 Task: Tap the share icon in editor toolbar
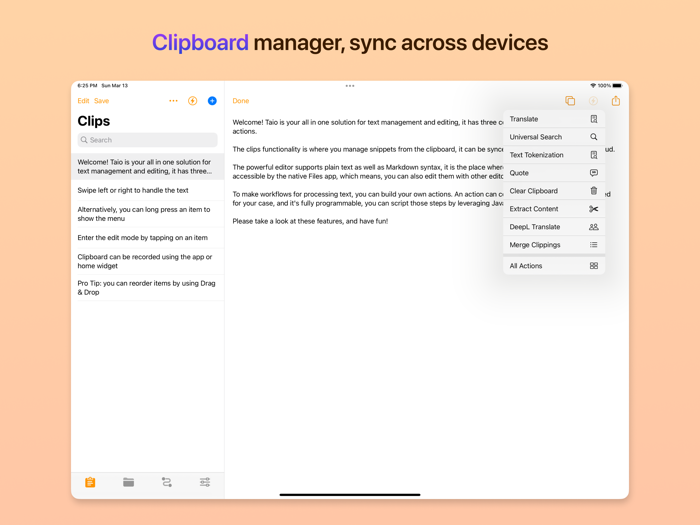click(x=616, y=101)
